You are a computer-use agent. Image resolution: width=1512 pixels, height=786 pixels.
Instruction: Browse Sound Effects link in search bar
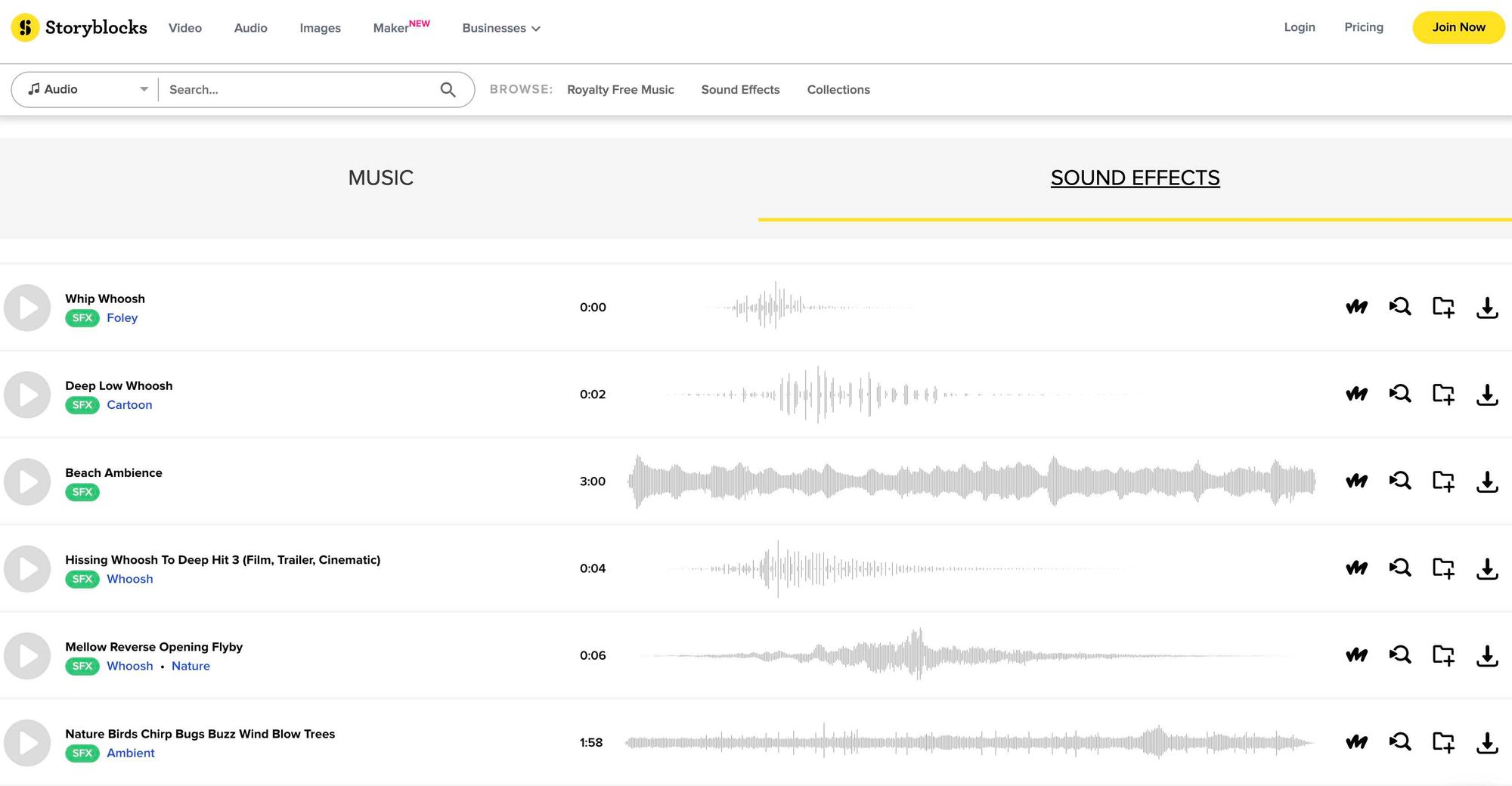pyautogui.click(x=740, y=90)
